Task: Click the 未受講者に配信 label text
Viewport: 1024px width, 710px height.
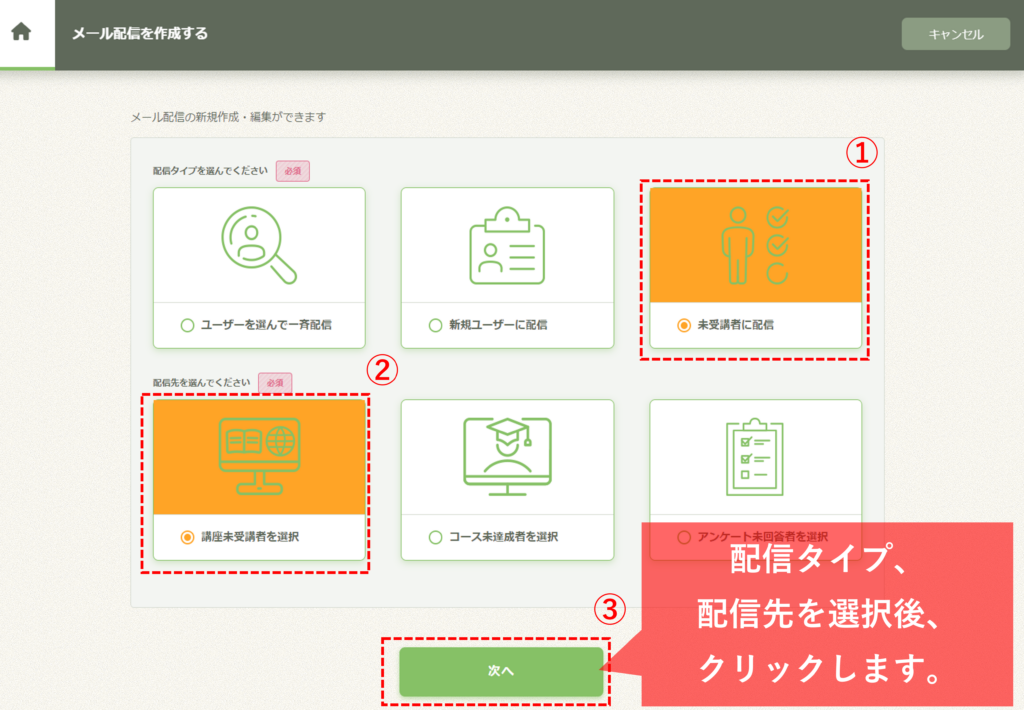Action: pos(735,325)
